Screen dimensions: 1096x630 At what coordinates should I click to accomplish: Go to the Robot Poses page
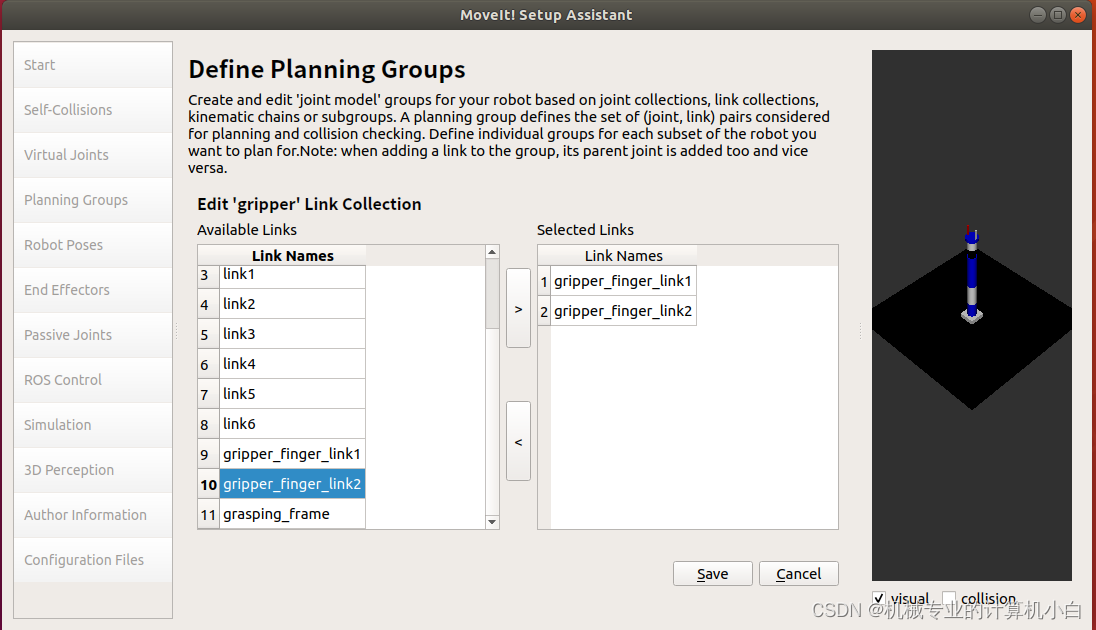pyautogui.click(x=93, y=245)
